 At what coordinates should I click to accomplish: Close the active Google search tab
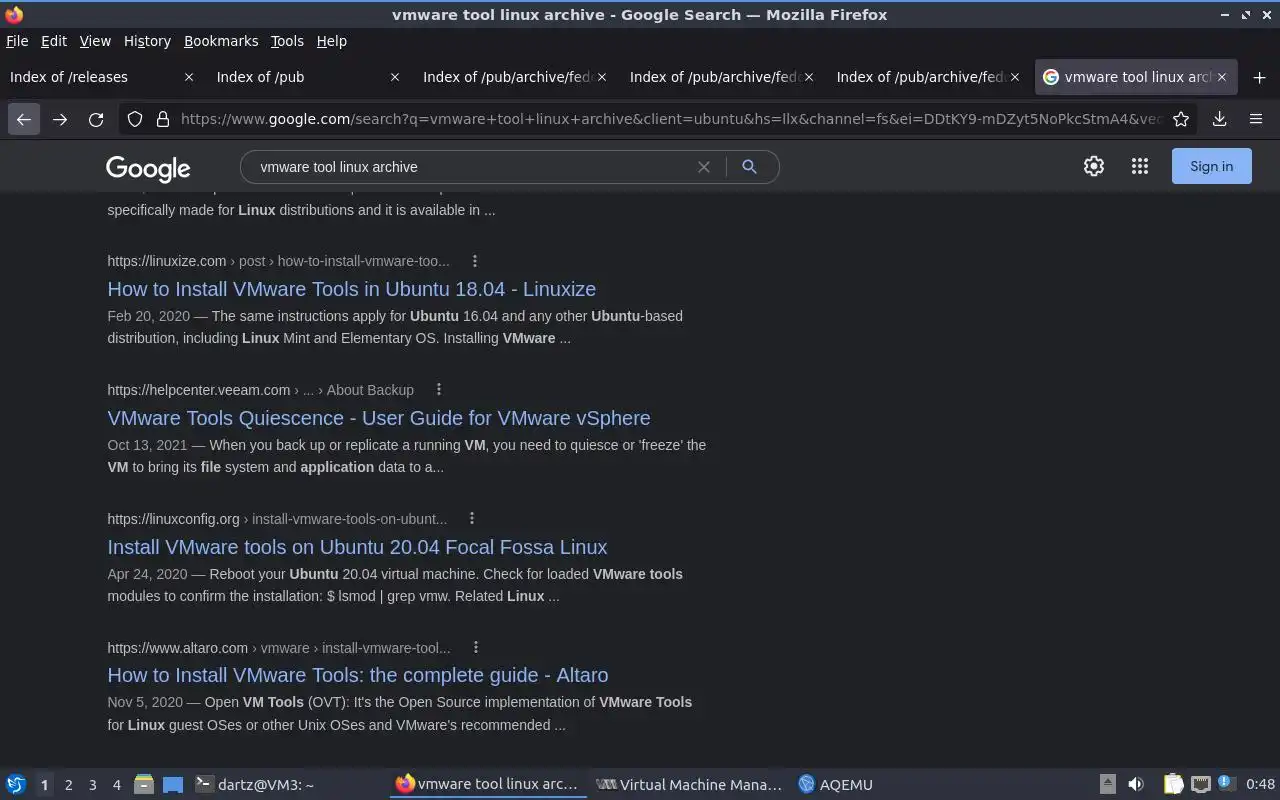[x=1221, y=77]
